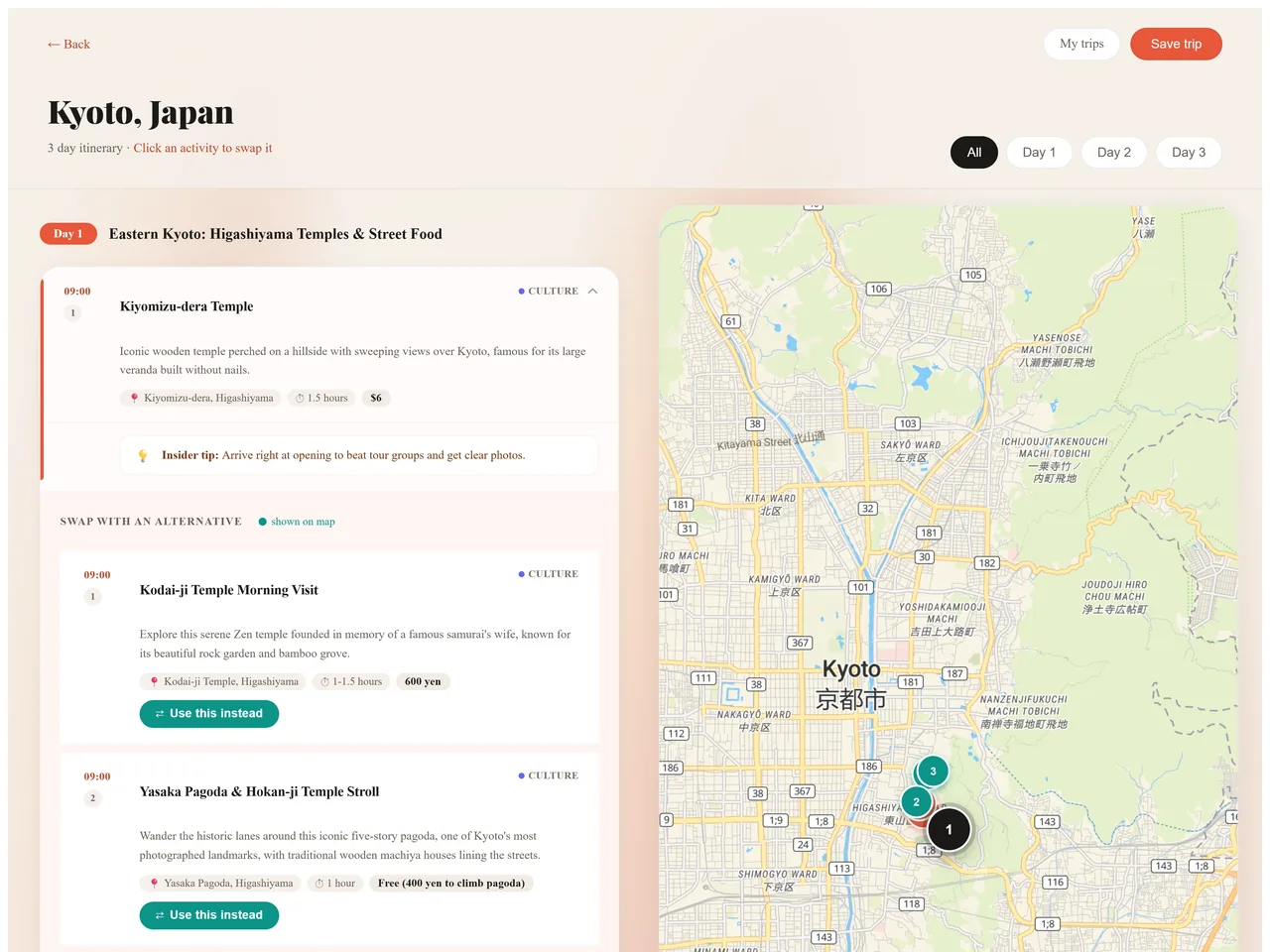Click the CULTURE label on Yasaka Pagoda card
The width and height of the screenshot is (1270, 952).
pyautogui.click(x=548, y=775)
